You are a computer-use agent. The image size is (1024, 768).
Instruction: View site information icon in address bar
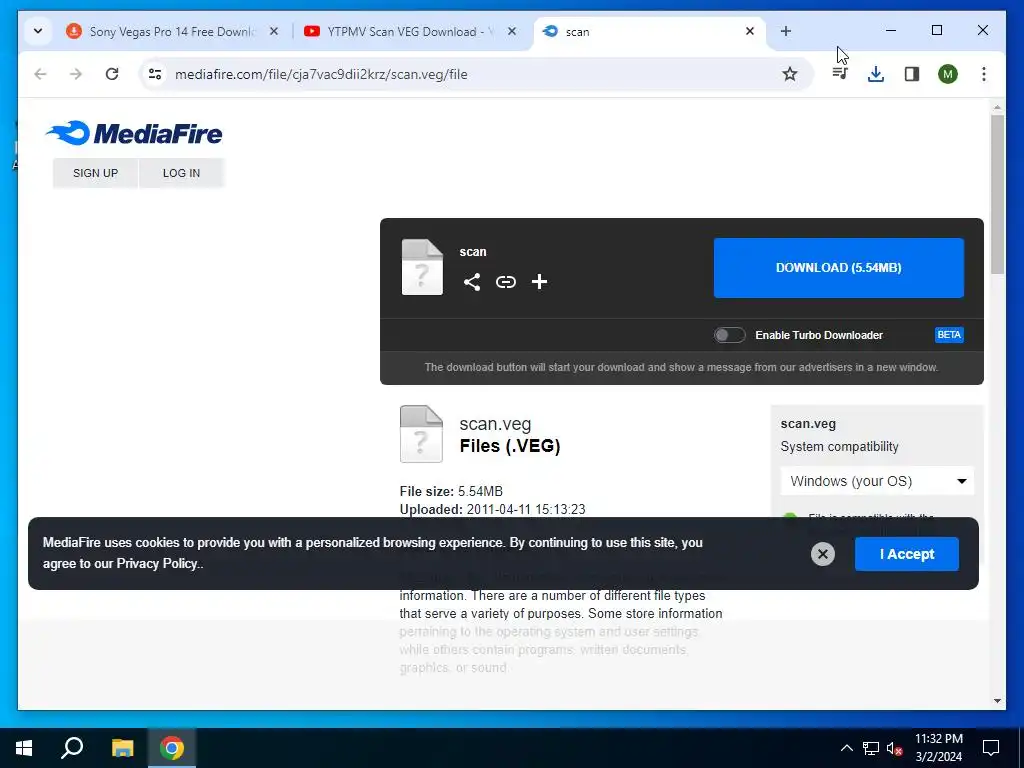pyautogui.click(x=155, y=74)
